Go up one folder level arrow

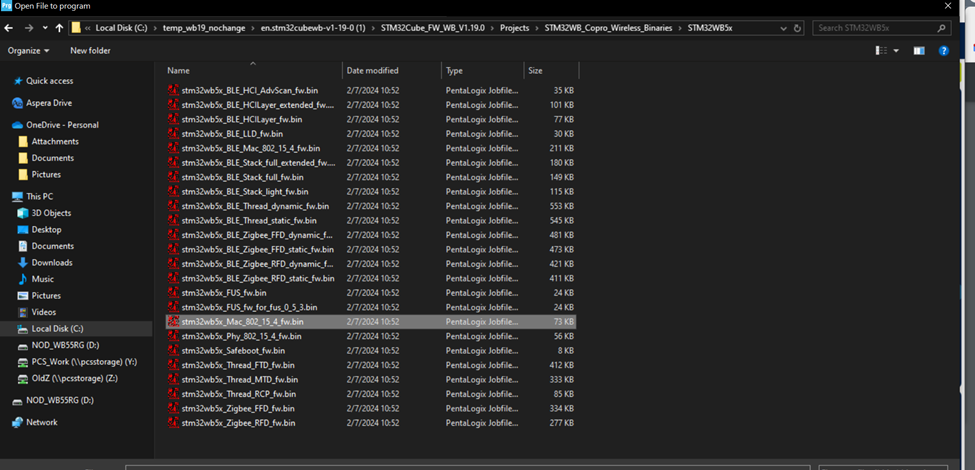pos(59,28)
